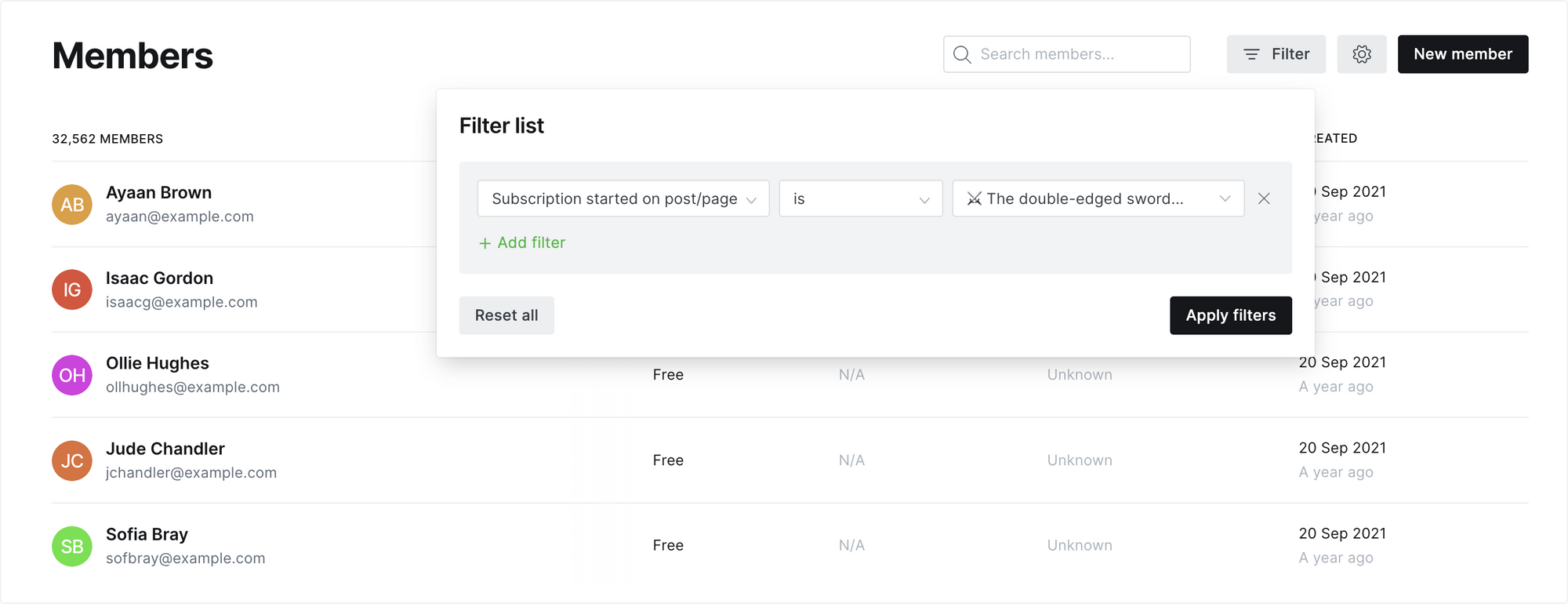Click Ayaan Brown's AB avatar
The width and height of the screenshot is (1568, 604).
pyautogui.click(x=72, y=205)
